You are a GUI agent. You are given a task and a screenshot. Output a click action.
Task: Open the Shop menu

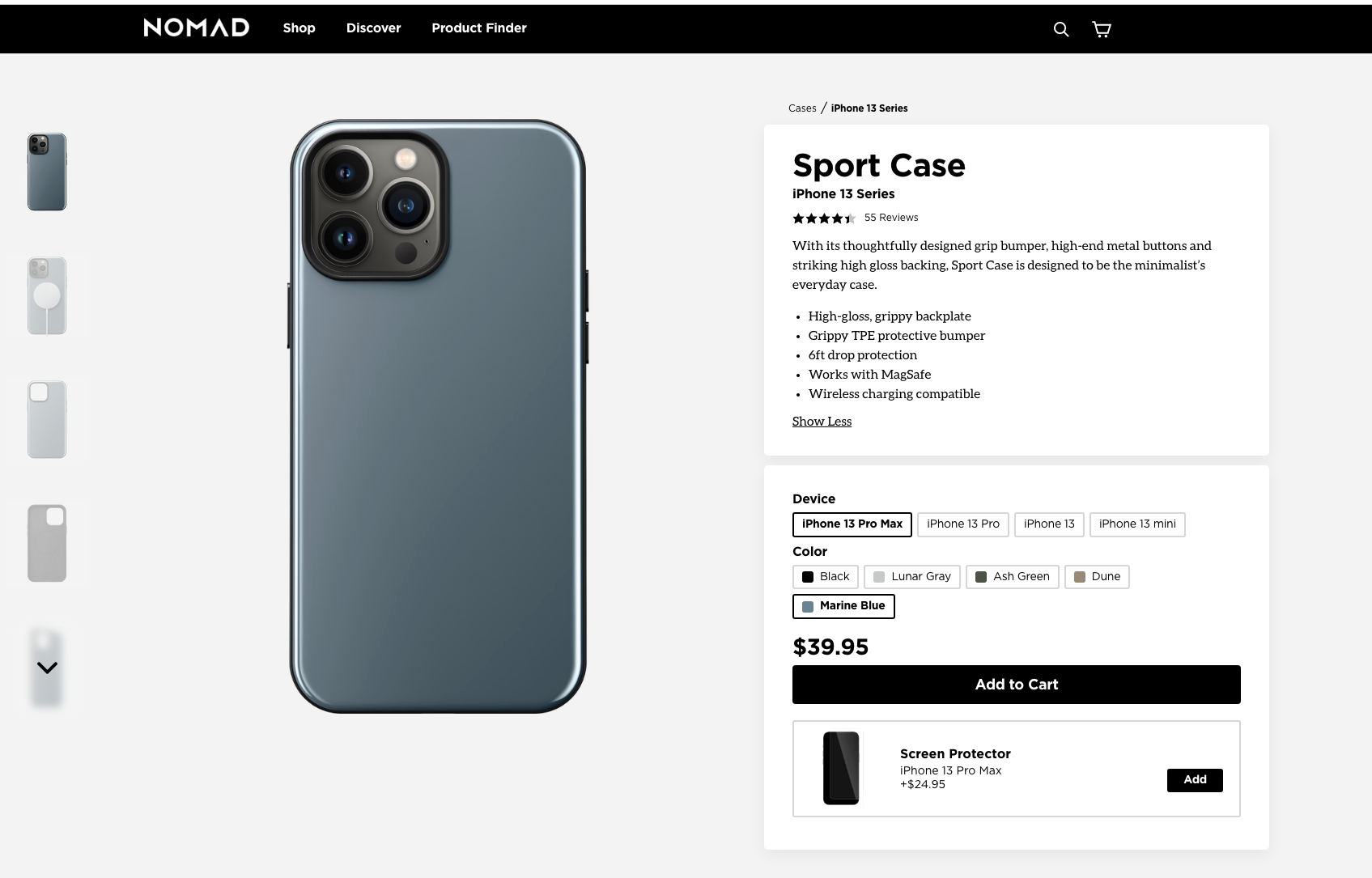point(299,28)
